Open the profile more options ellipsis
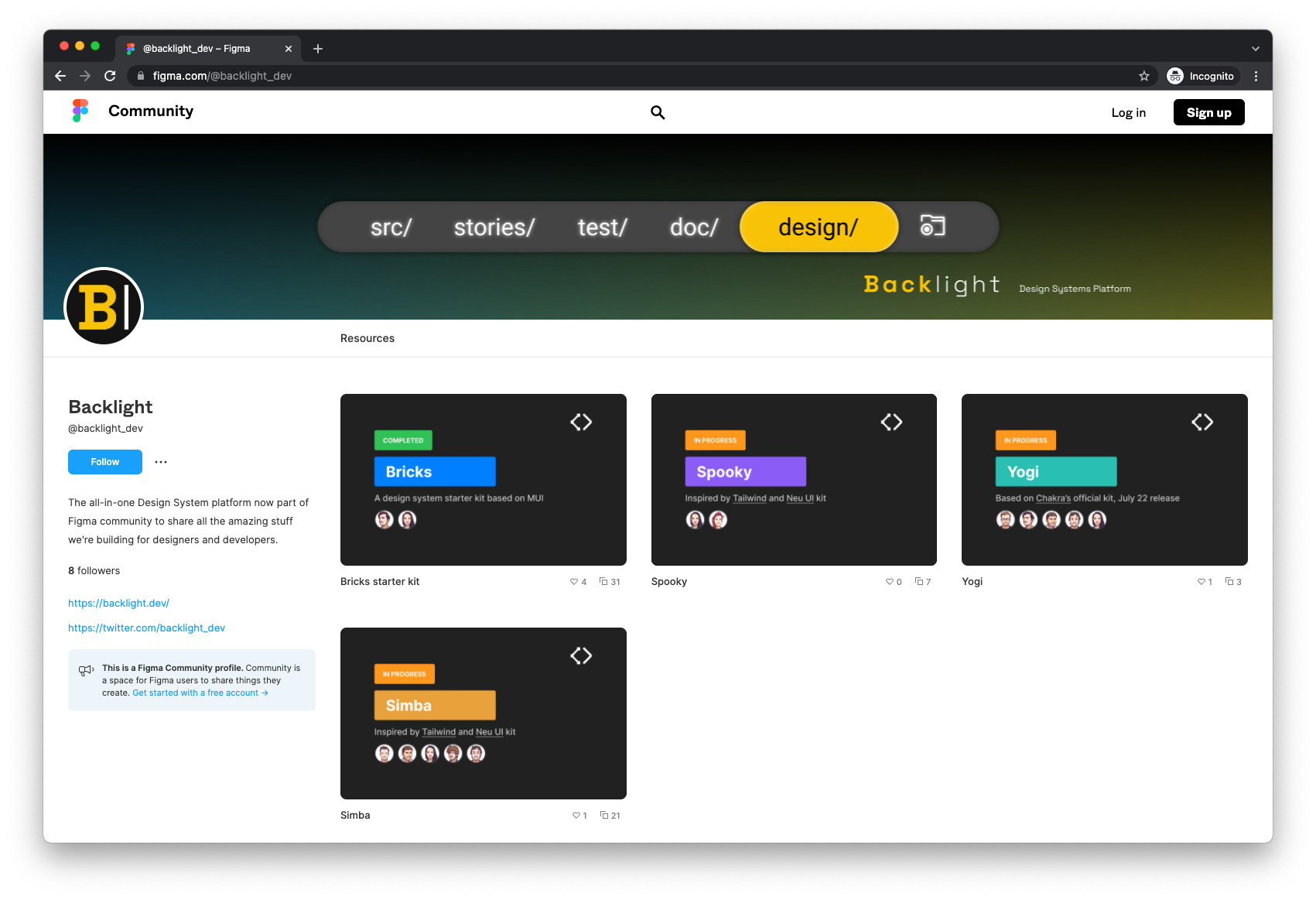The image size is (1316, 900). pyautogui.click(x=161, y=462)
